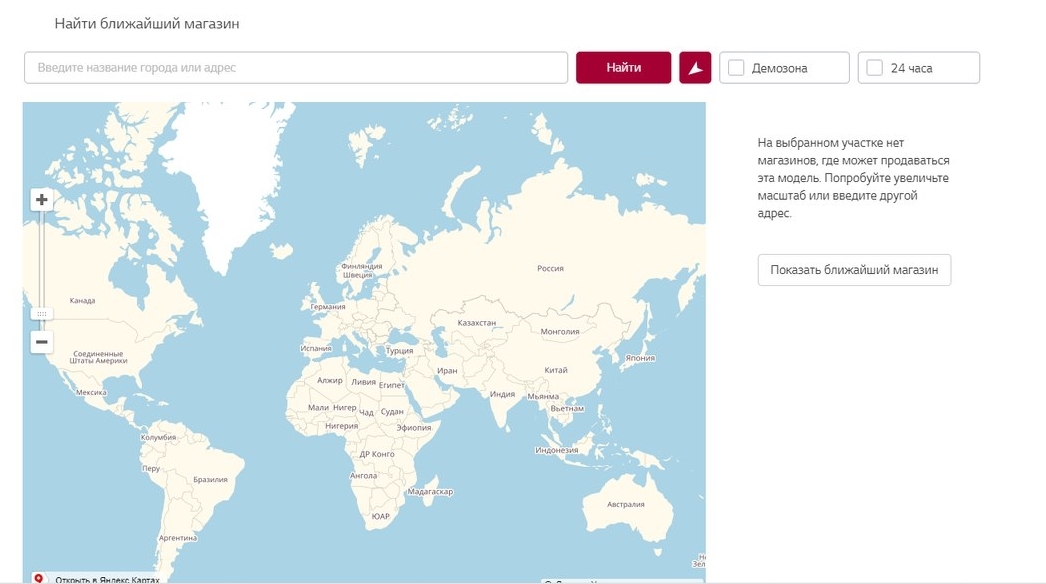Click the Перу label on the map

tap(151, 468)
